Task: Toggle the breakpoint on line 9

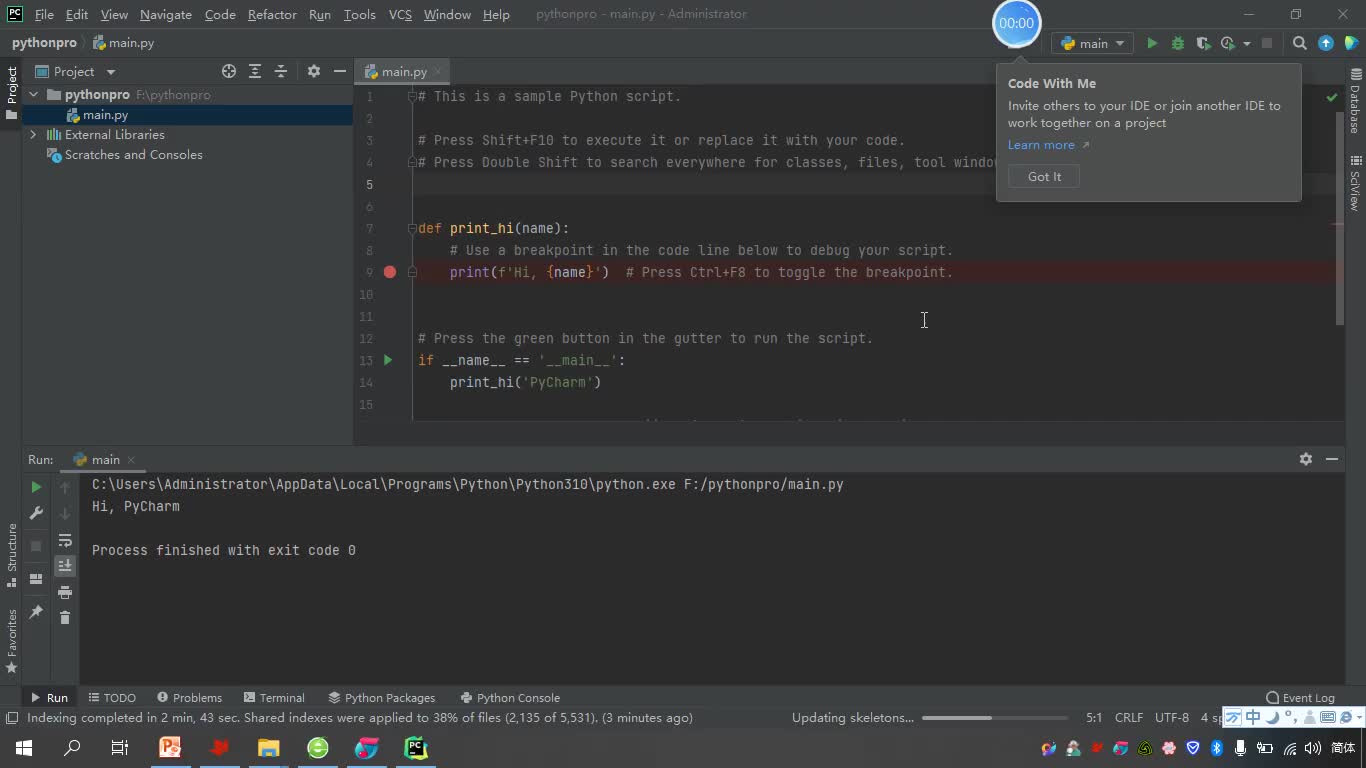Action: (x=390, y=272)
